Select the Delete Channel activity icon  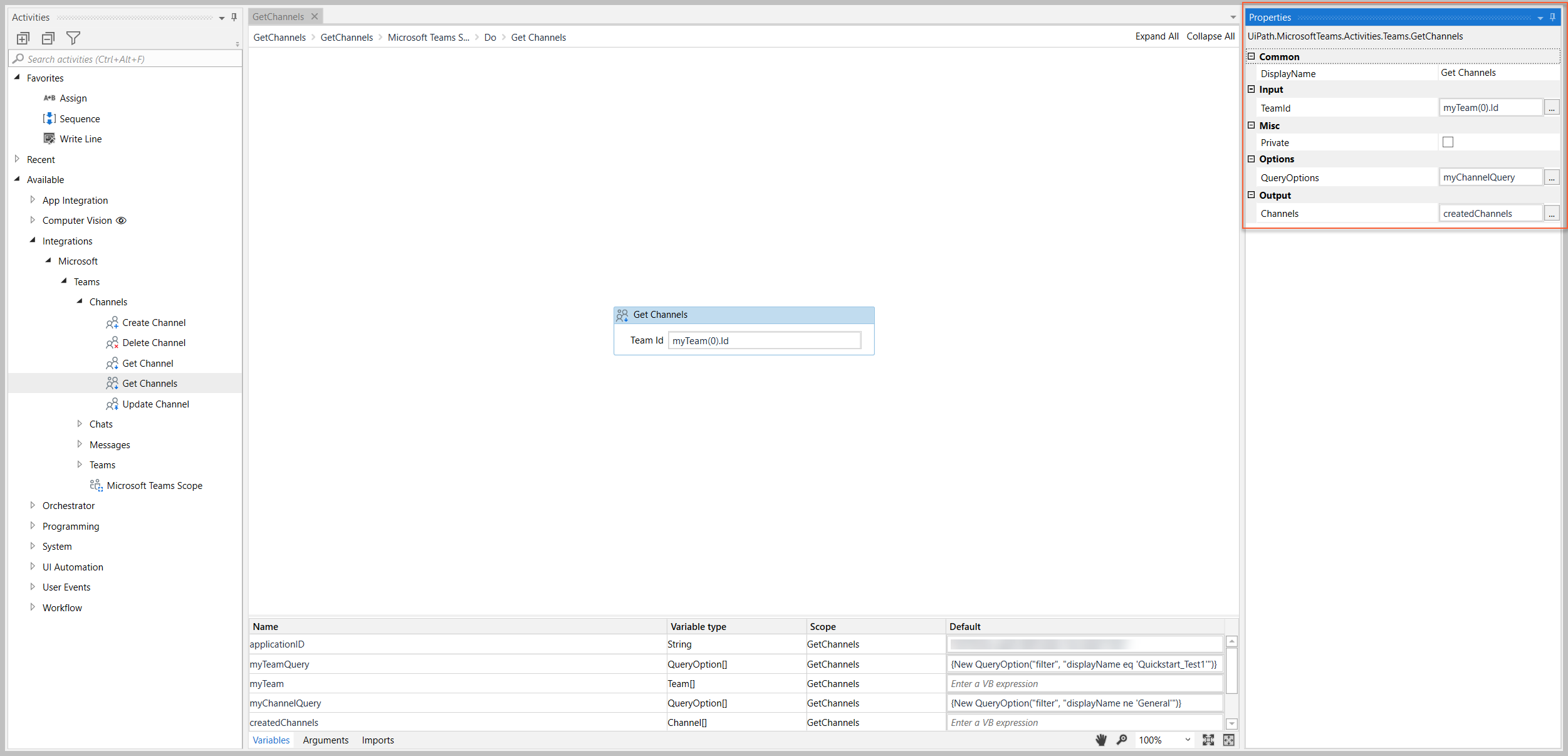pos(112,343)
